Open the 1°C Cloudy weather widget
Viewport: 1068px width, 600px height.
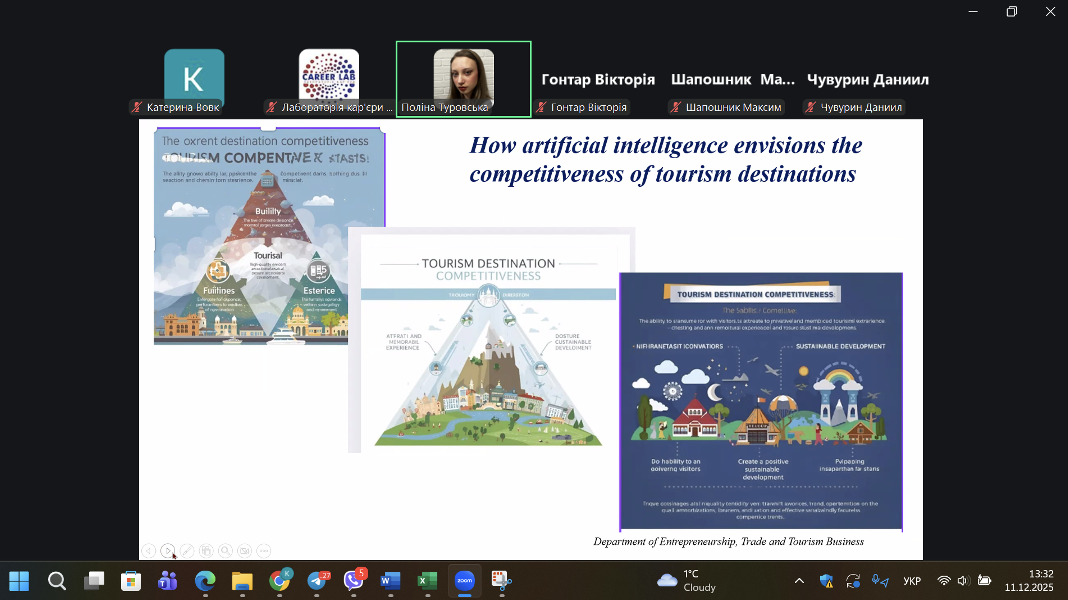[687, 580]
